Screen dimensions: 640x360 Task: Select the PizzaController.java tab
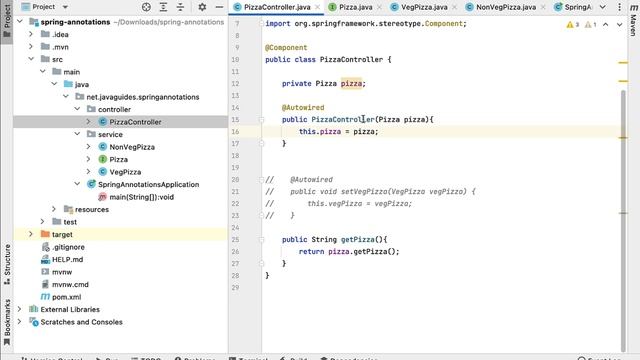277,7
